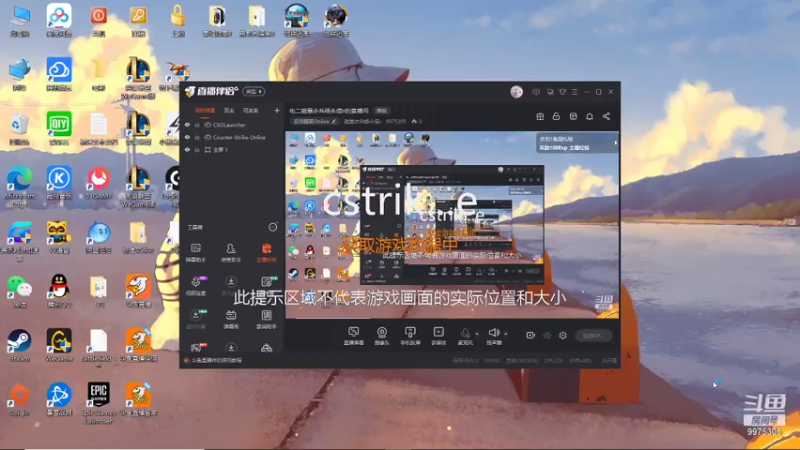
Task: Open the microphone tool in the toolbox's second row
Action: coord(196,286)
